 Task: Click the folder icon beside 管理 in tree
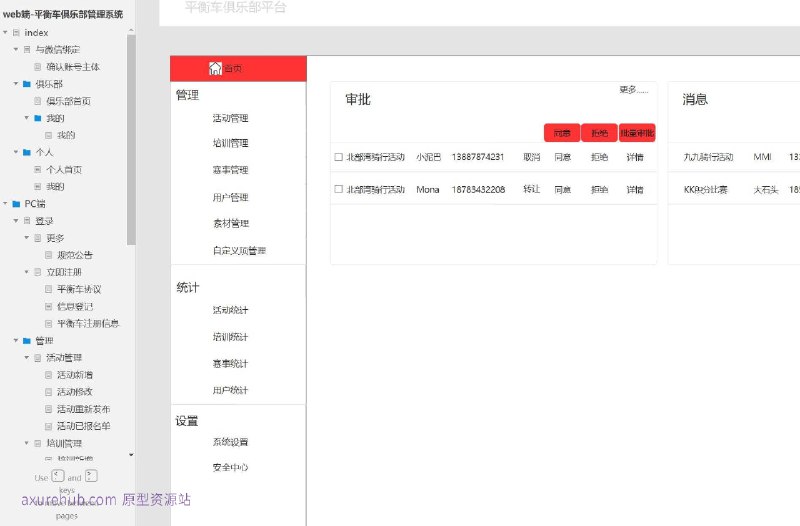coord(27,340)
